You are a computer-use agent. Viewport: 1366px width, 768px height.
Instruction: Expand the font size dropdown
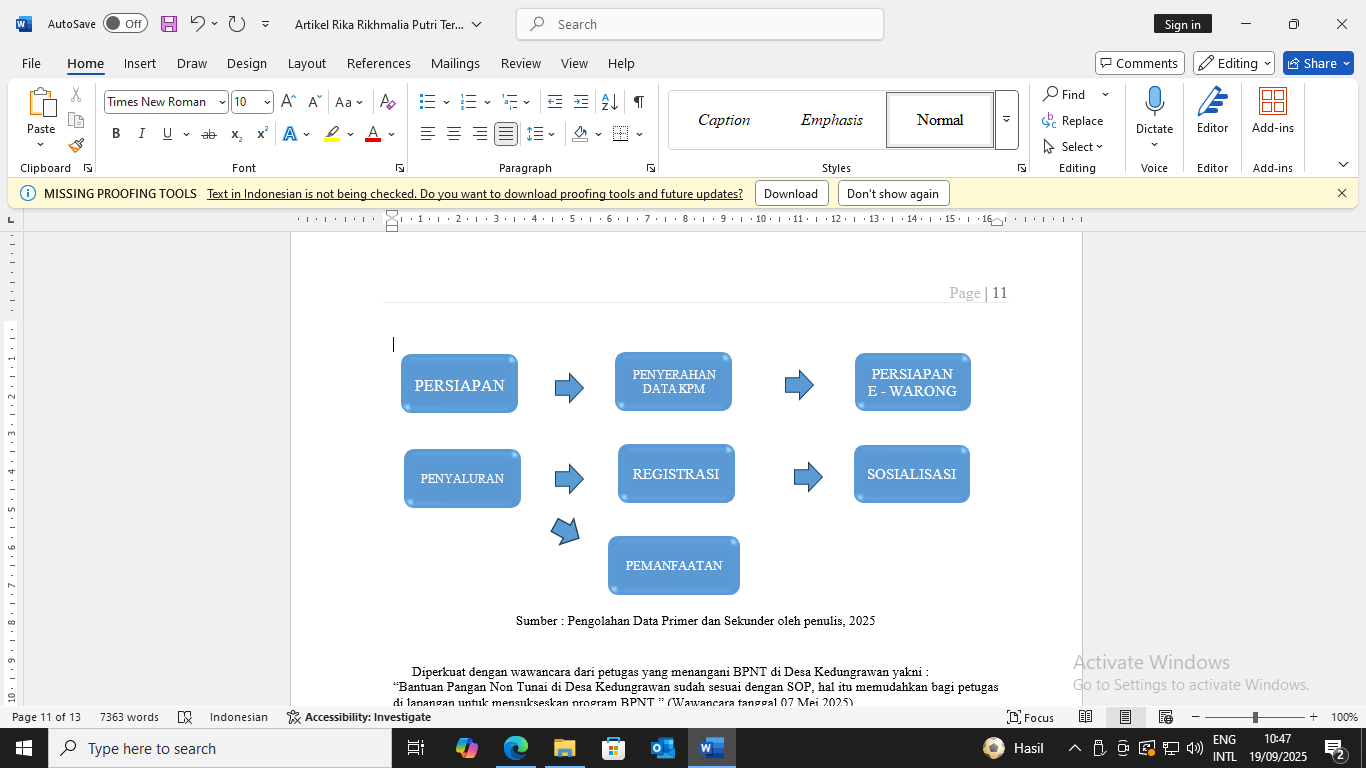click(267, 102)
